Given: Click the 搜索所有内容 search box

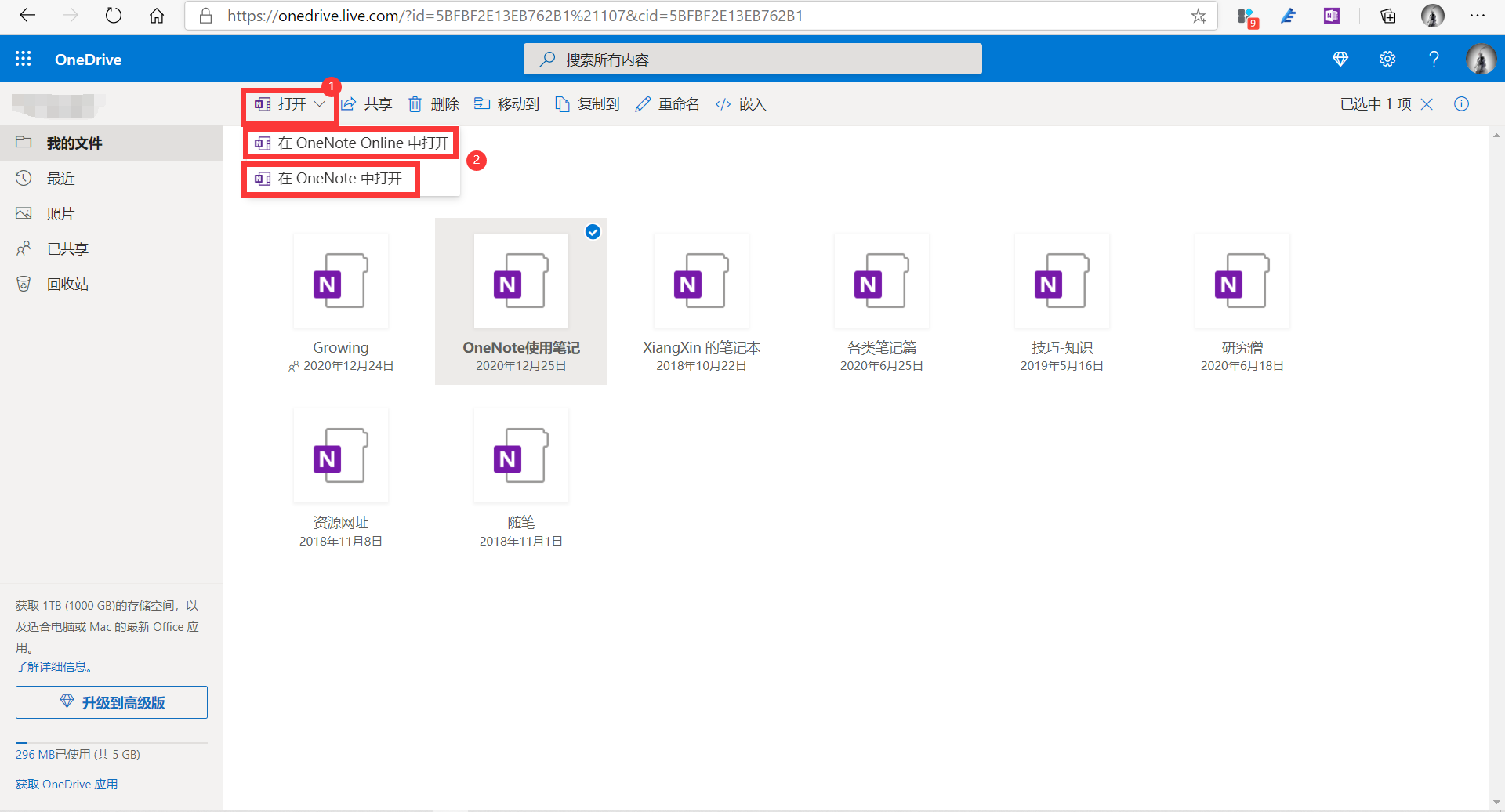Looking at the screenshot, I should (x=752, y=59).
